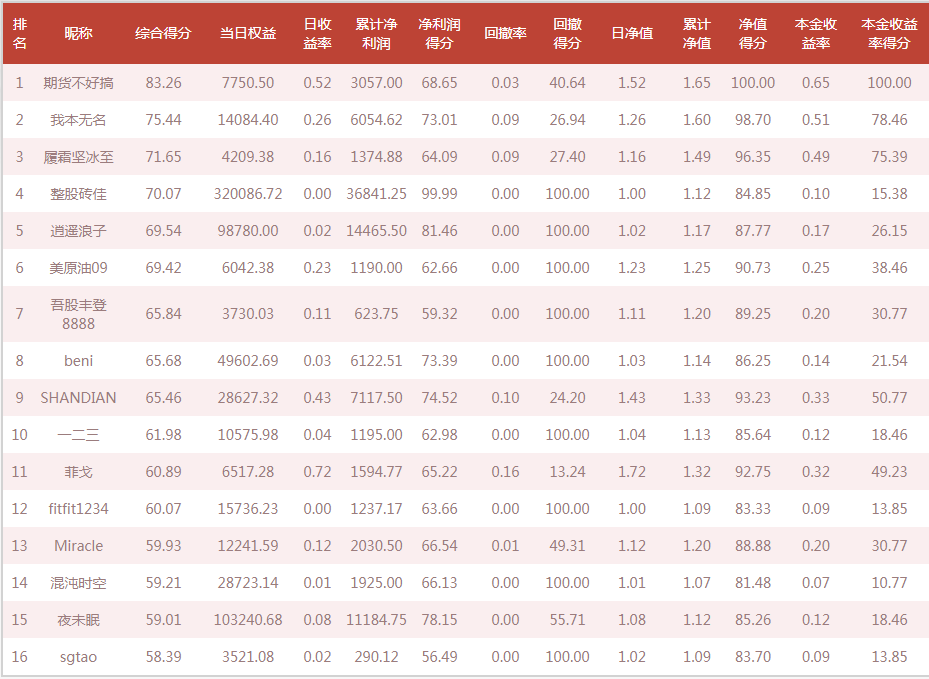929x679 pixels.
Task: Click drawdown score 49.31
Action: [x=567, y=546]
